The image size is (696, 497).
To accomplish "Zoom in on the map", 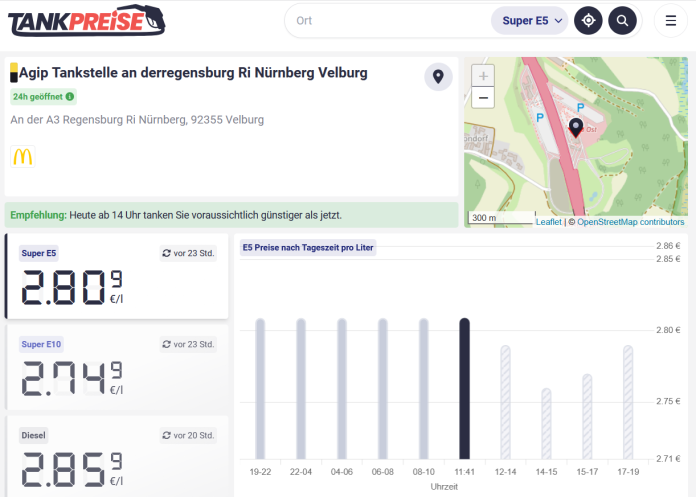I will pyautogui.click(x=483, y=76).
